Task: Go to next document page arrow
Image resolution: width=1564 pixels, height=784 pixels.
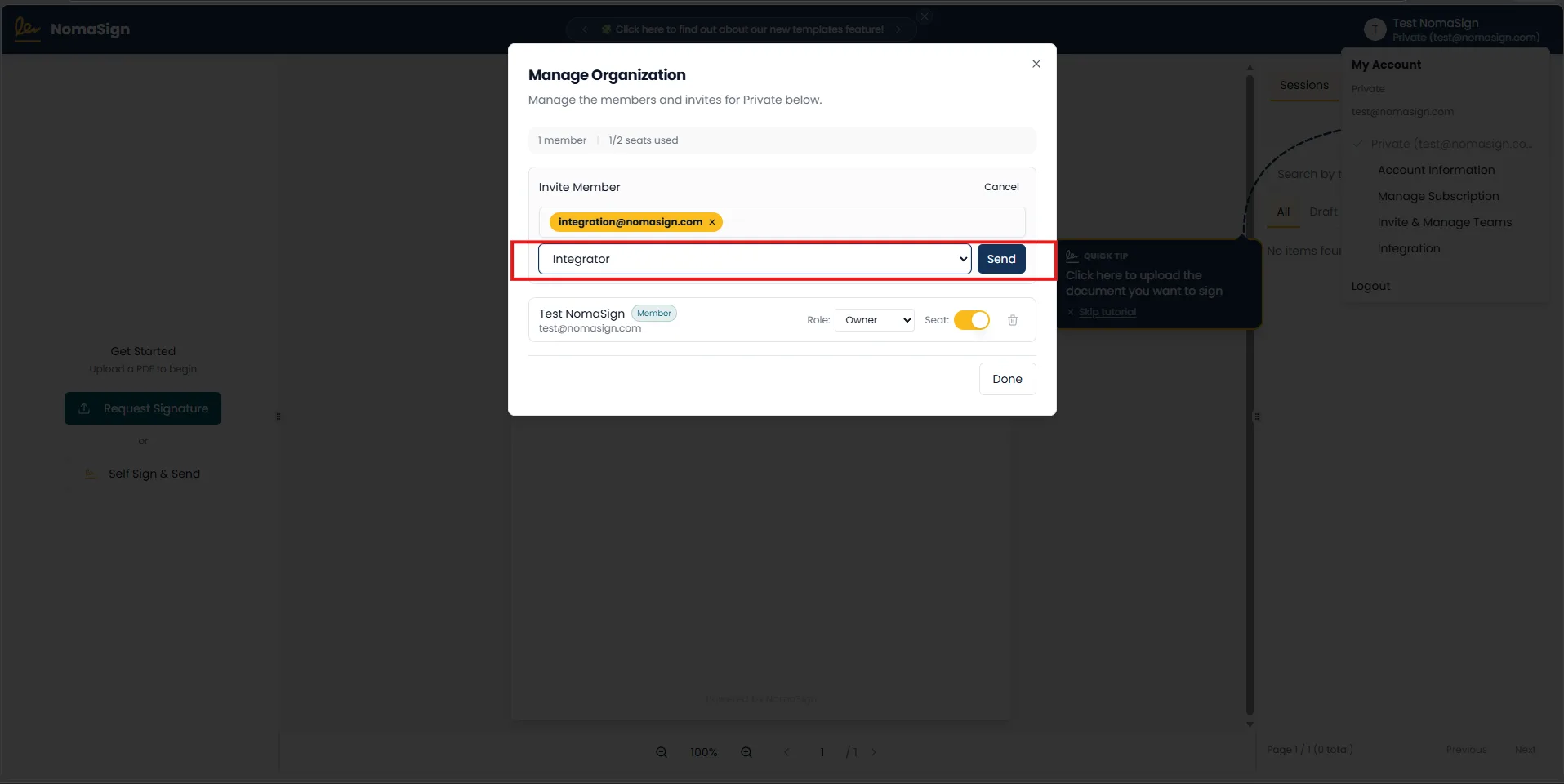Action: click(874, 752)
